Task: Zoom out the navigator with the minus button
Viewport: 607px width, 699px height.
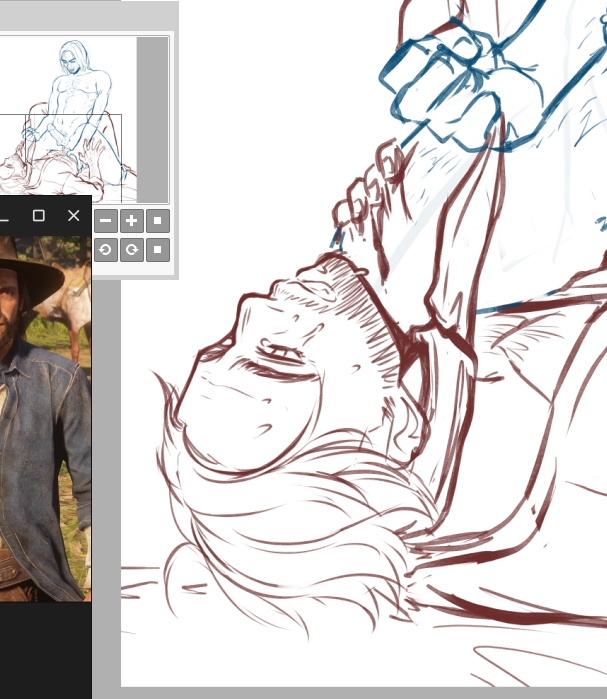Action: coord(106,221)
